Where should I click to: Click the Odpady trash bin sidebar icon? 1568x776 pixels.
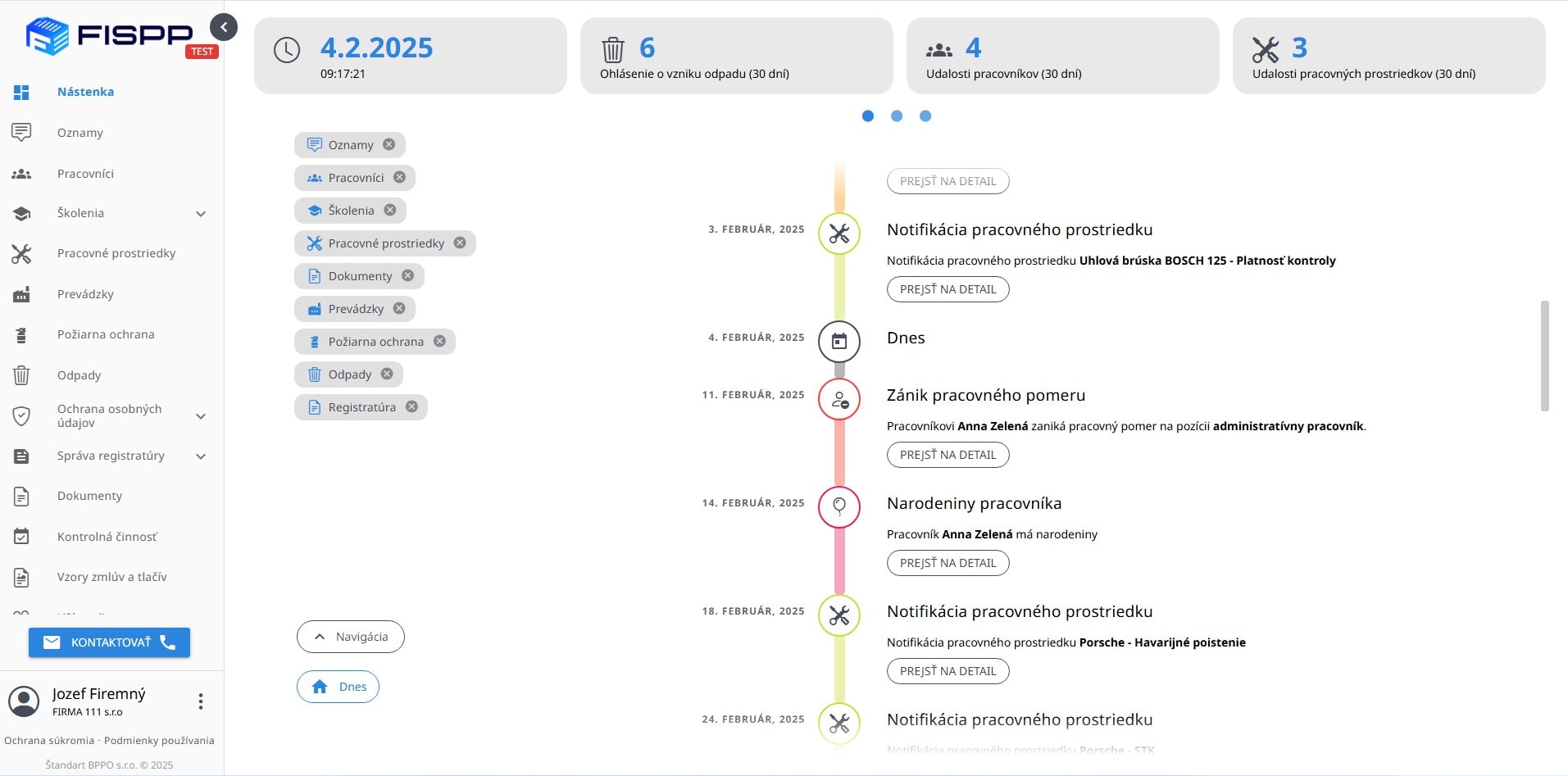(22, 375)
